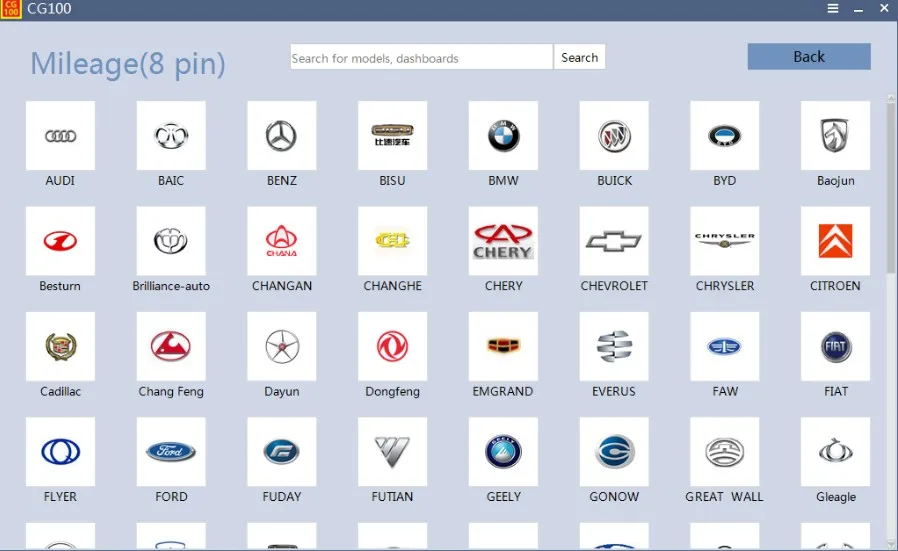Click the vertical scrollbar of the brand list
The width and height of the screenshot is (898, 551).
(891, 321)
